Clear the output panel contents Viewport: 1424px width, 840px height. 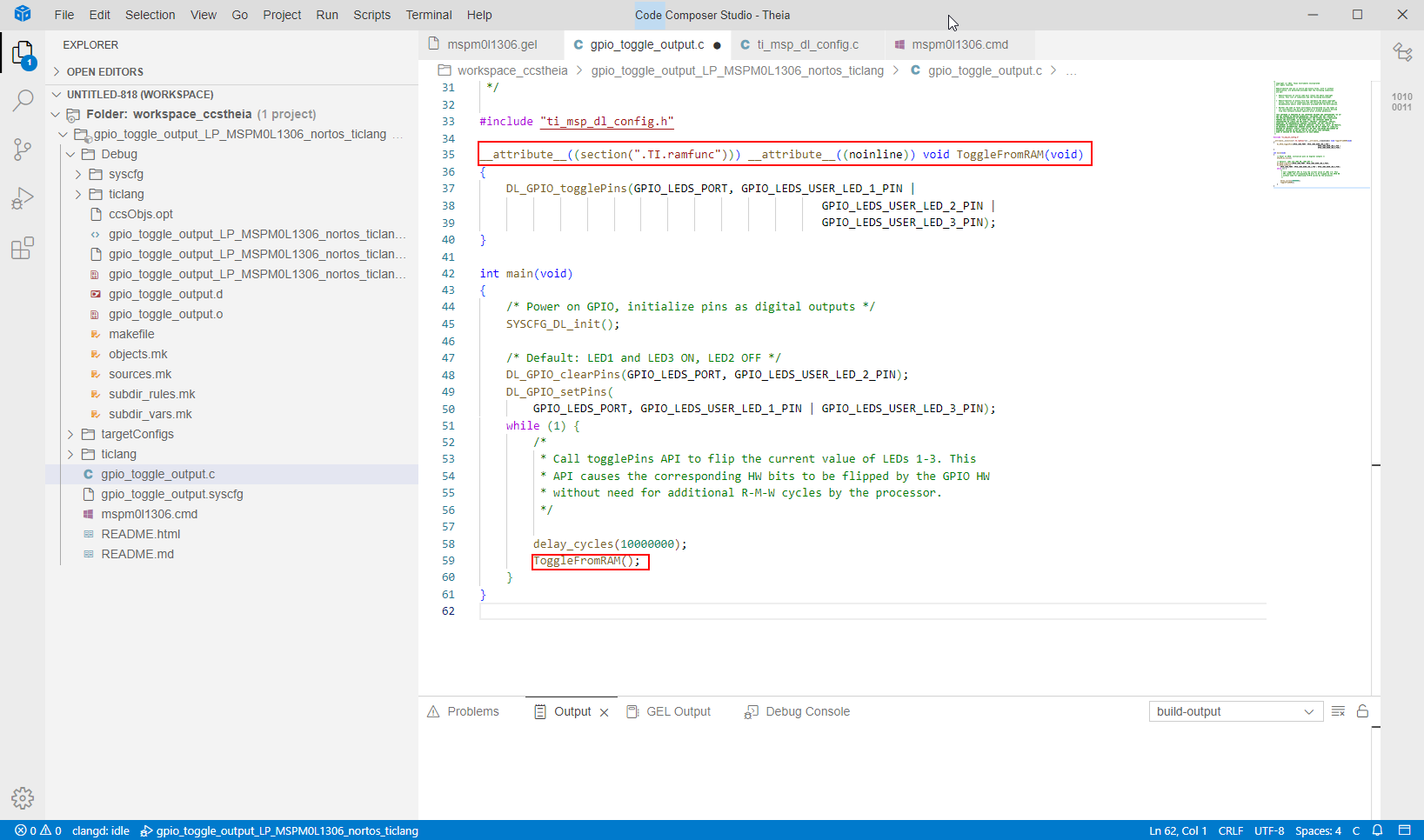pos(1338,711)
